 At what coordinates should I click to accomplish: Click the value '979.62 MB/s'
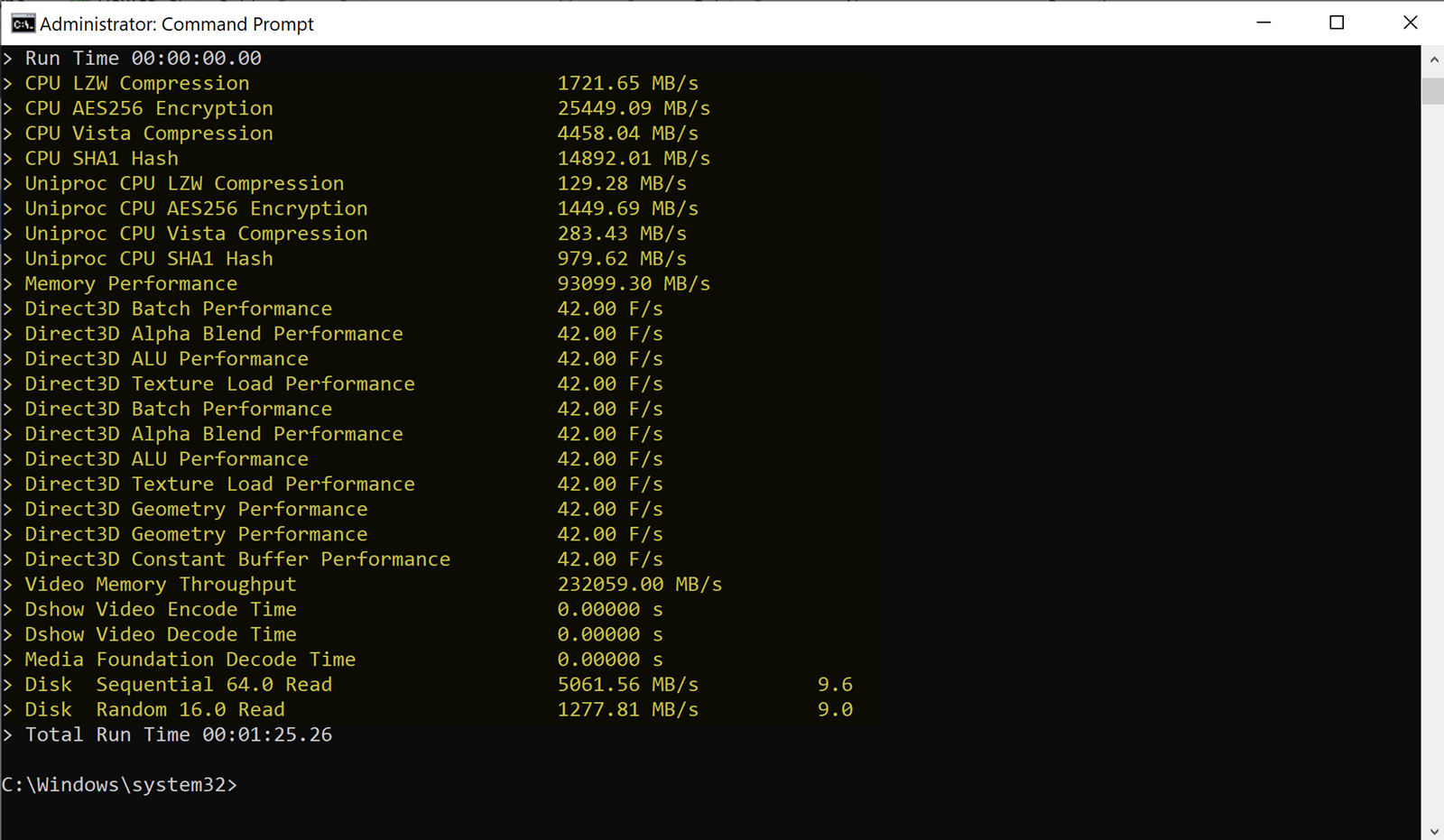coord(622,259)
